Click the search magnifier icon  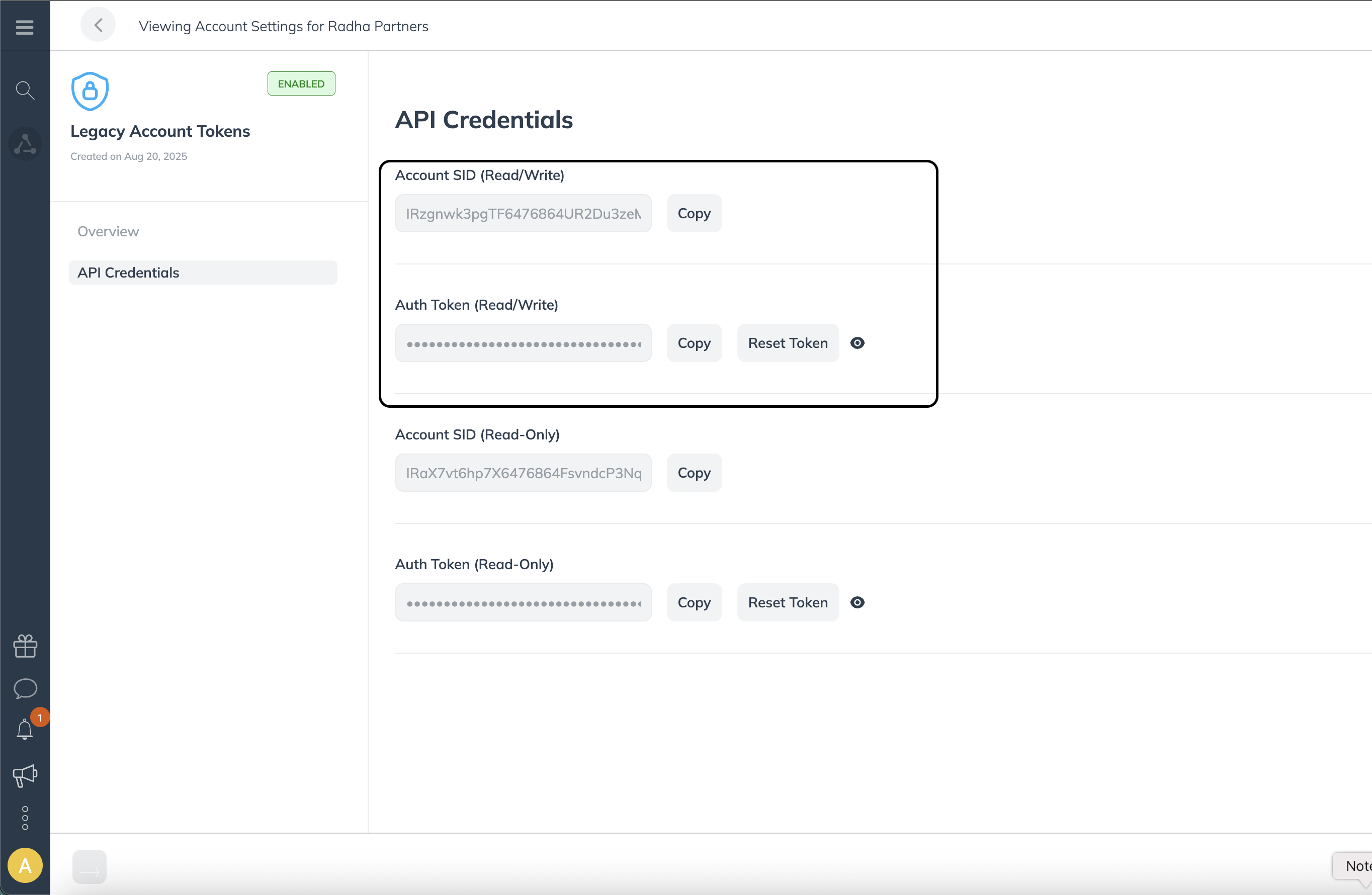24,90
